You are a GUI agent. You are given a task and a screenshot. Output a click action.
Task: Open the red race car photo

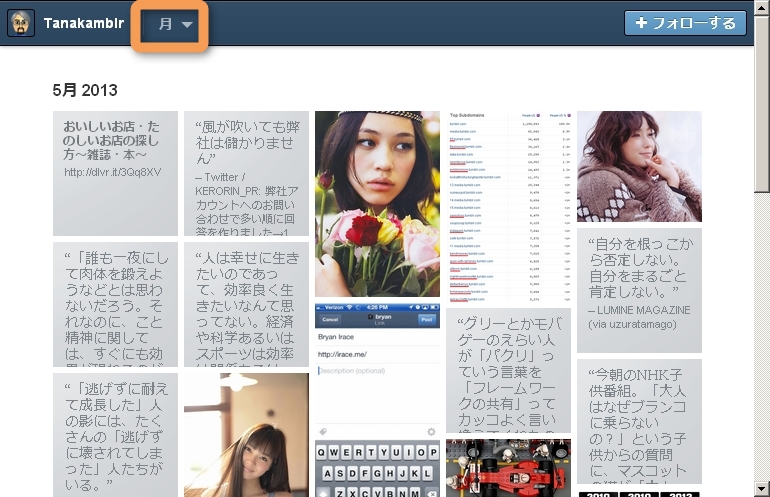pos(508,467)
